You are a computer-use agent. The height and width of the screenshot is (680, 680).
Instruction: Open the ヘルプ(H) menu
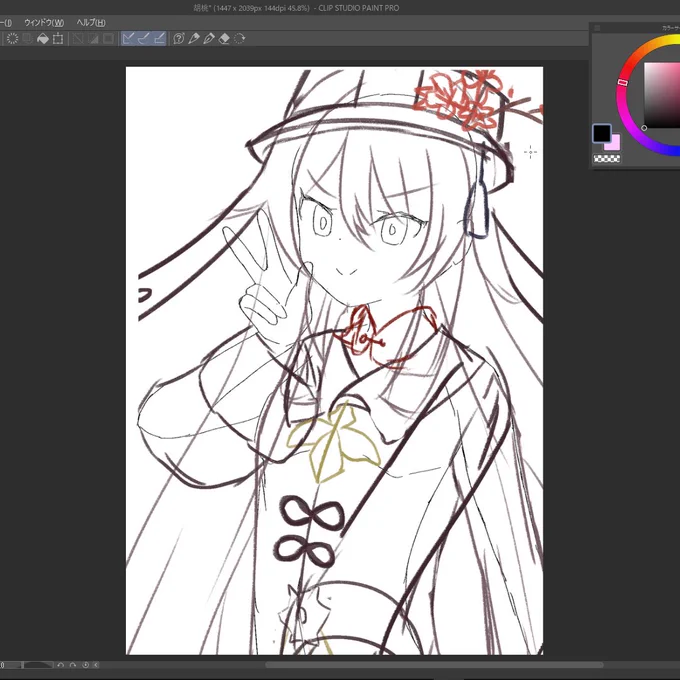click(x=91, y=23)
